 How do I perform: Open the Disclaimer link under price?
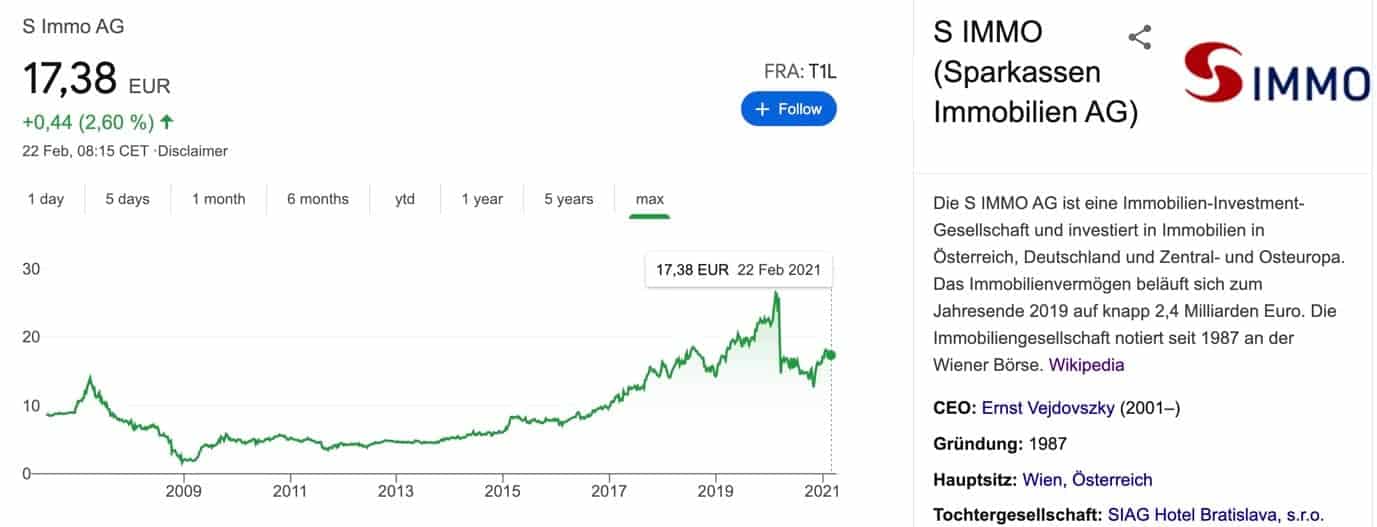(194, 151)
